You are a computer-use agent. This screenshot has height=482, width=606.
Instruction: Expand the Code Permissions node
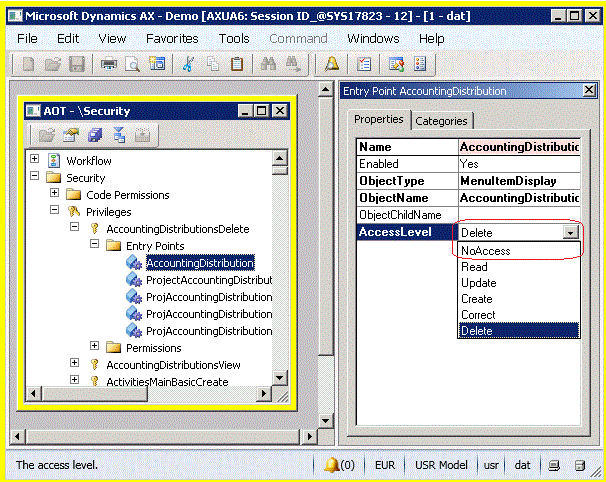coord(54,192)
